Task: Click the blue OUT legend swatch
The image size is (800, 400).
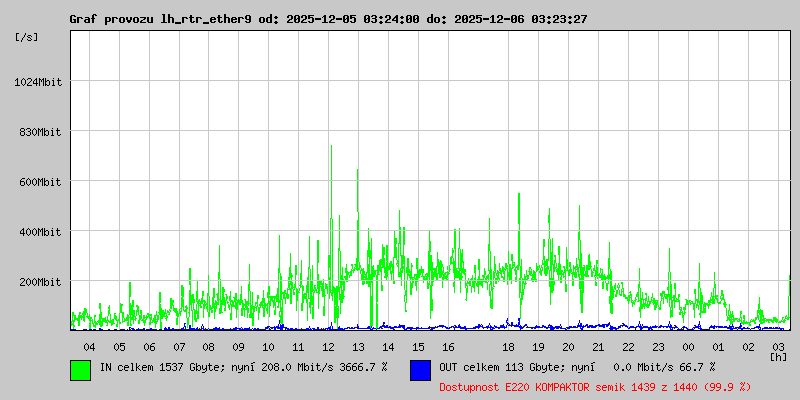Action: point(420,369)
